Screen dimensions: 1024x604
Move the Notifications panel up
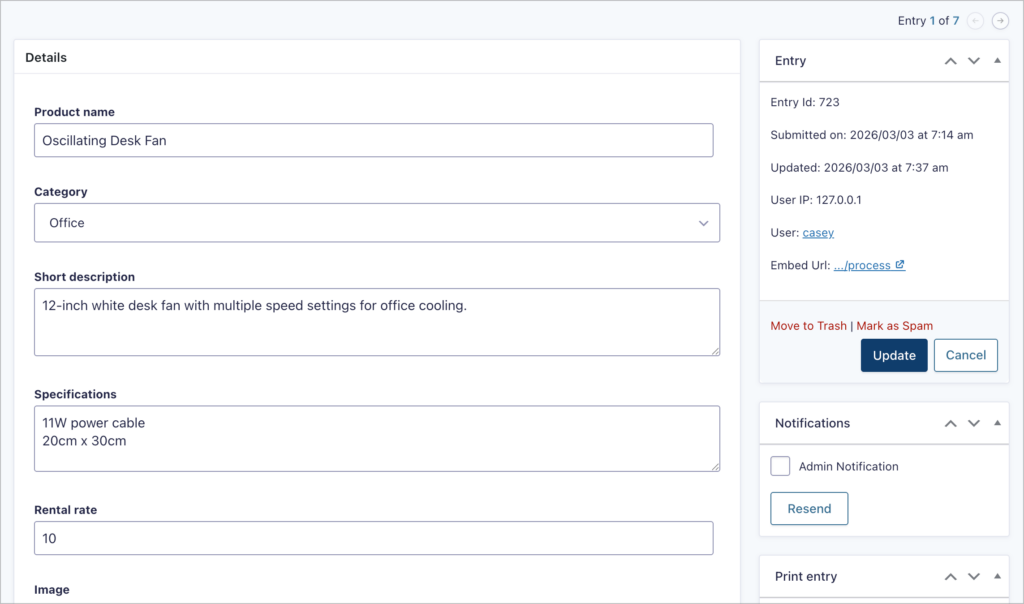[x=950, y=423]
